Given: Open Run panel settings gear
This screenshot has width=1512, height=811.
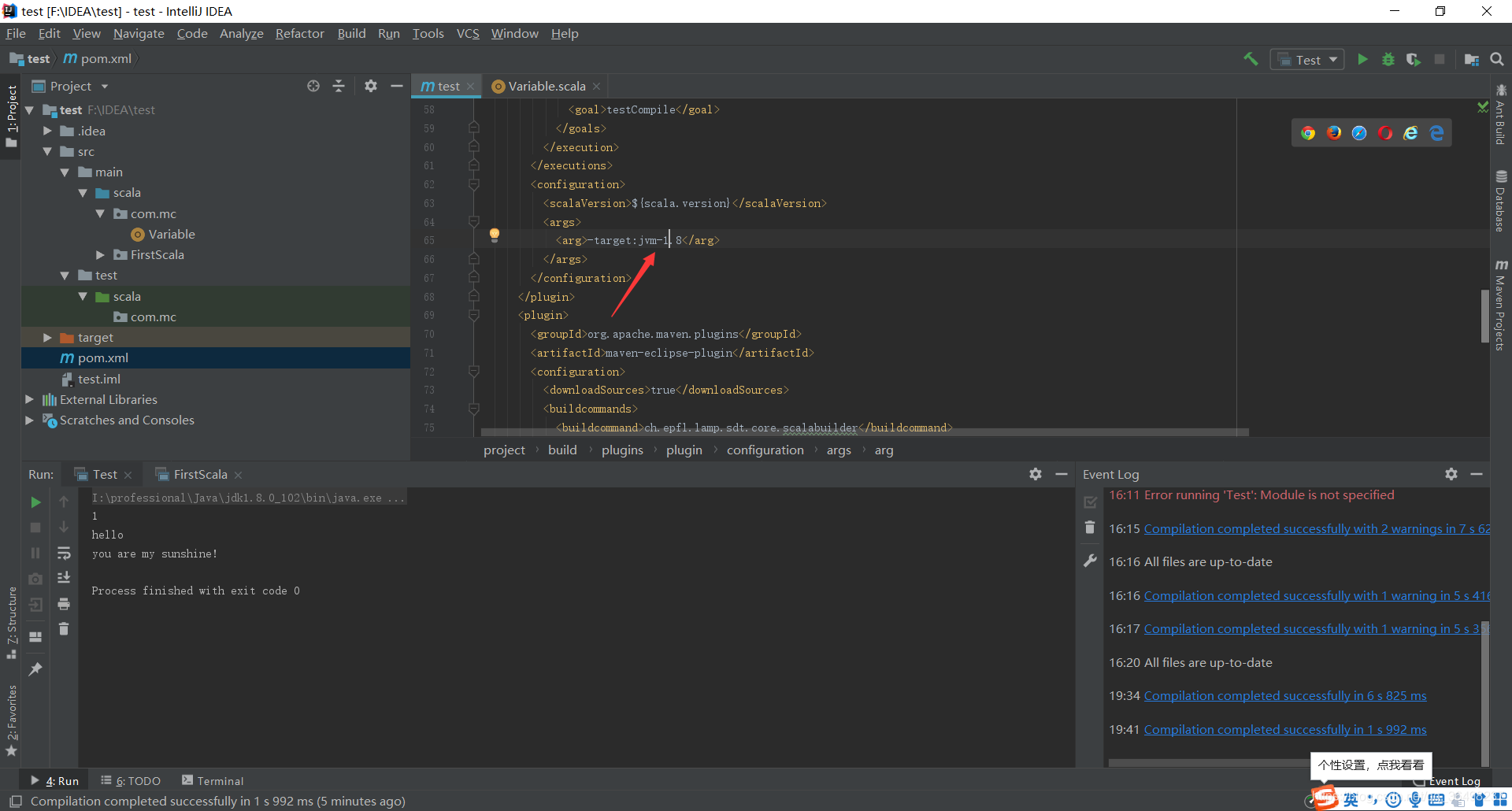Looking at the screenshot, I should tap(1036, 474).
